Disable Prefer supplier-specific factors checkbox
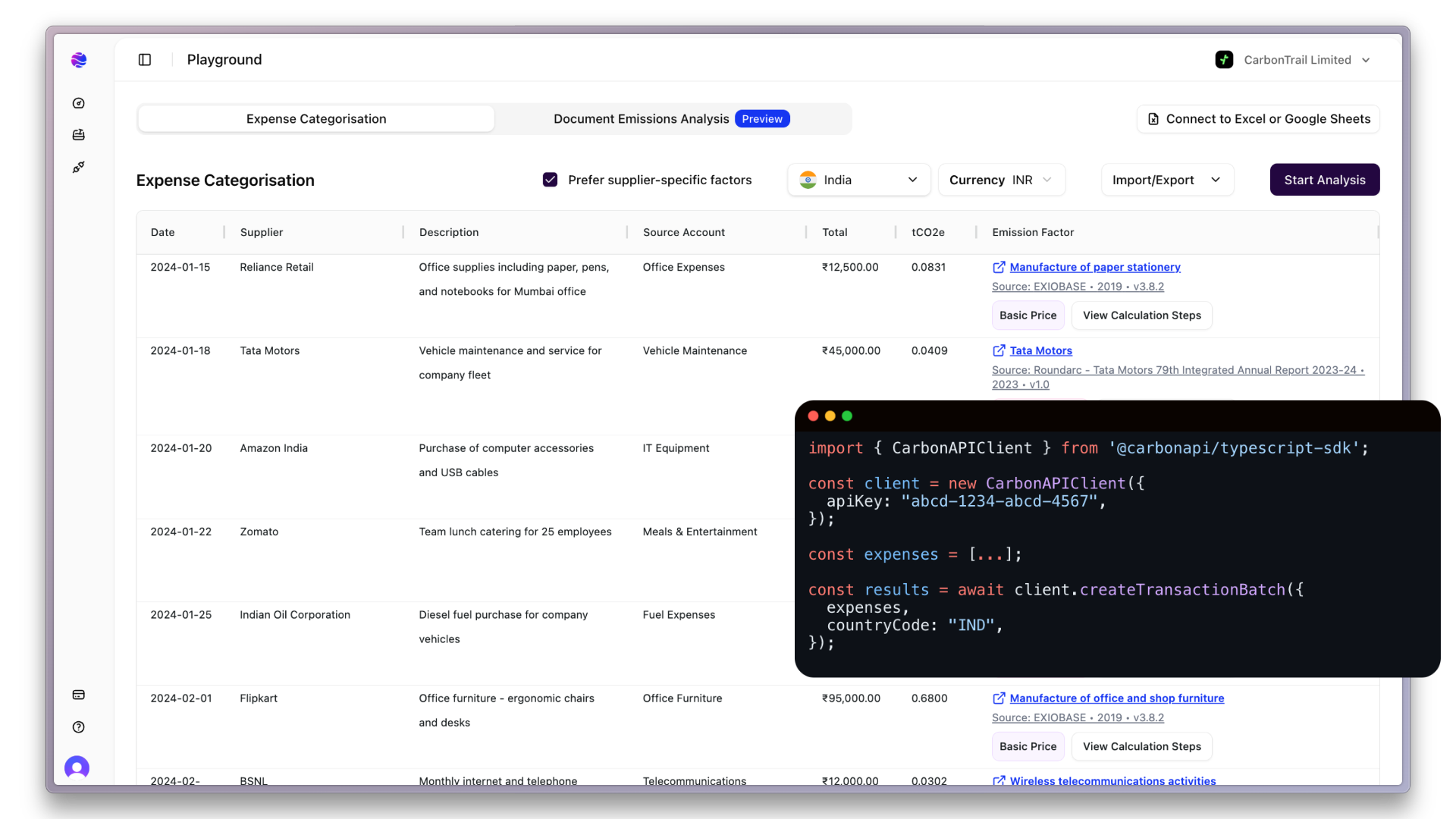 (550, 180)
